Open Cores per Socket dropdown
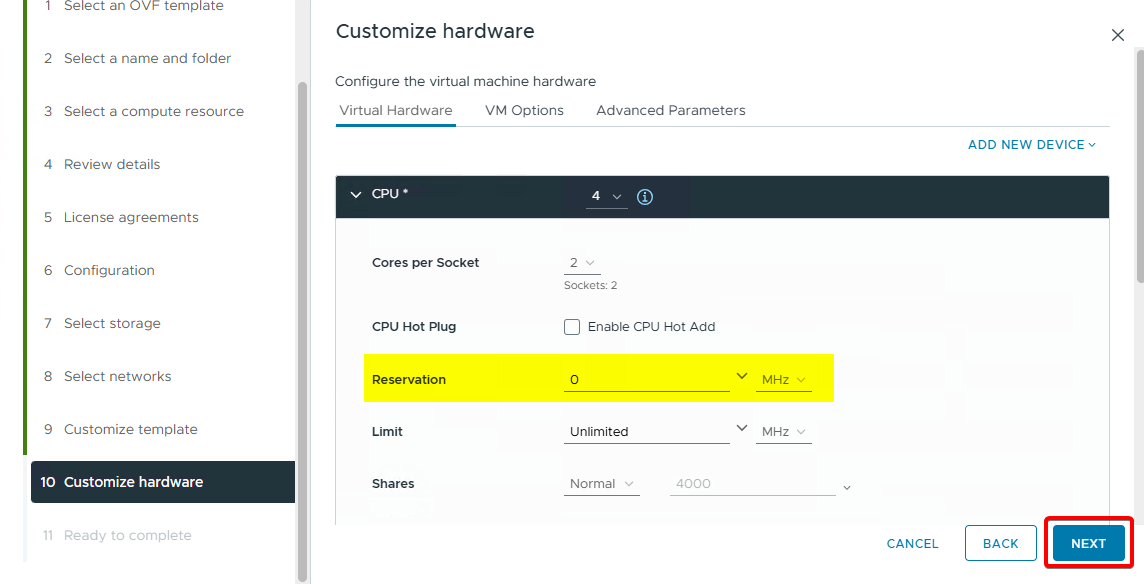1144x584 pixels. pos(582,263)
